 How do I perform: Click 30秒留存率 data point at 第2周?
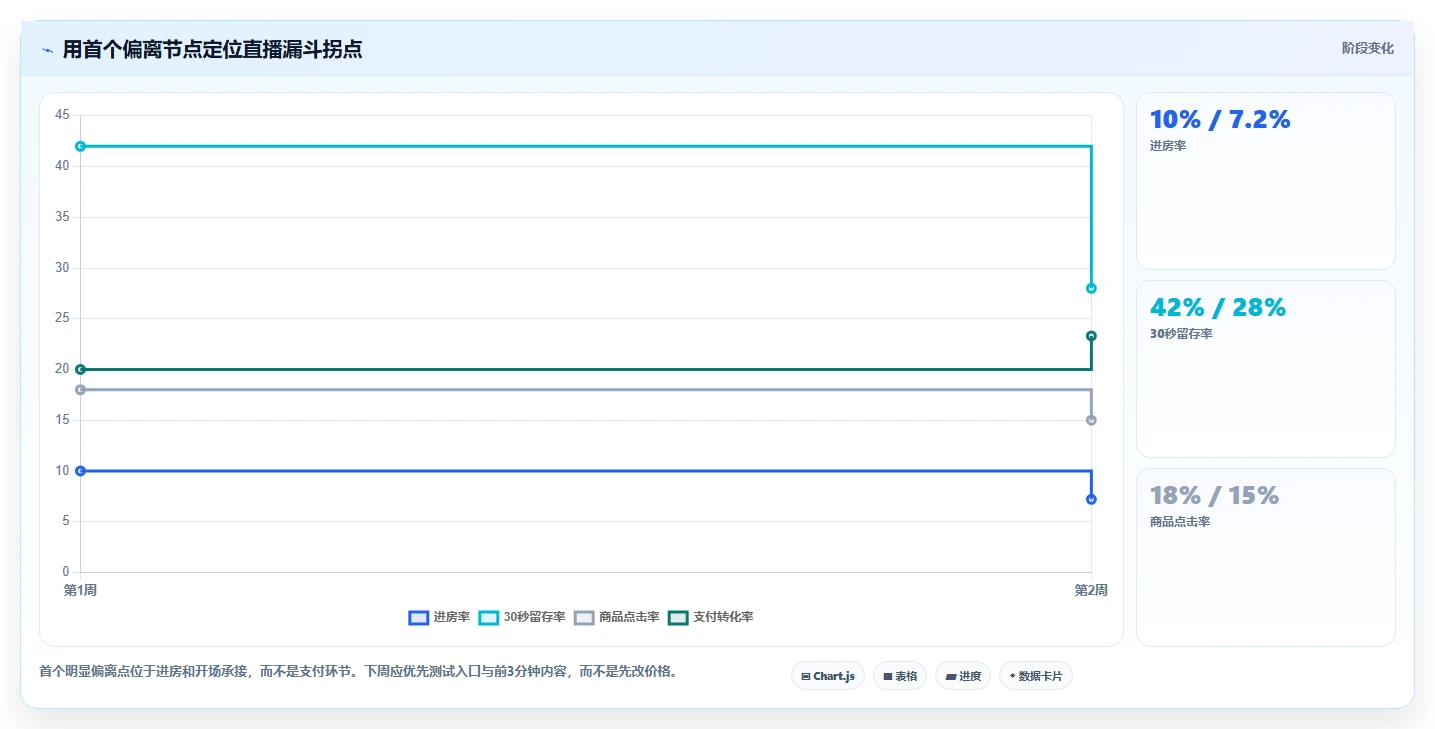pyautogui.click(x=1091, y=288)
